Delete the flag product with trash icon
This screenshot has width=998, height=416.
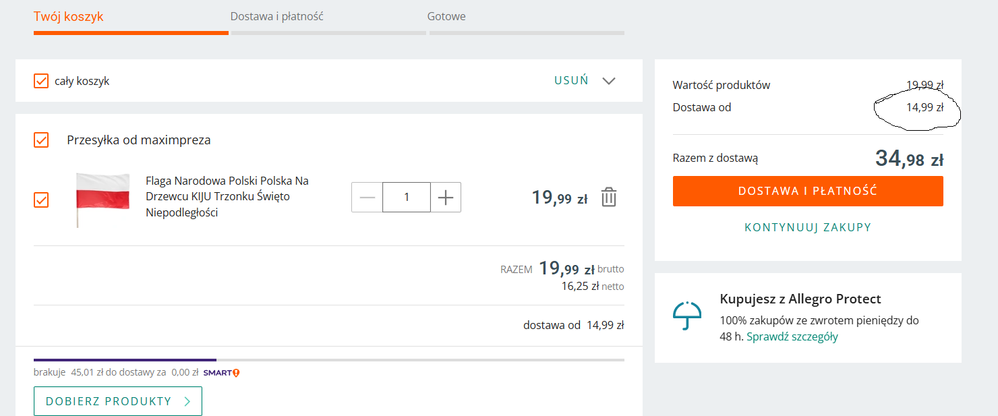point(608,197)
